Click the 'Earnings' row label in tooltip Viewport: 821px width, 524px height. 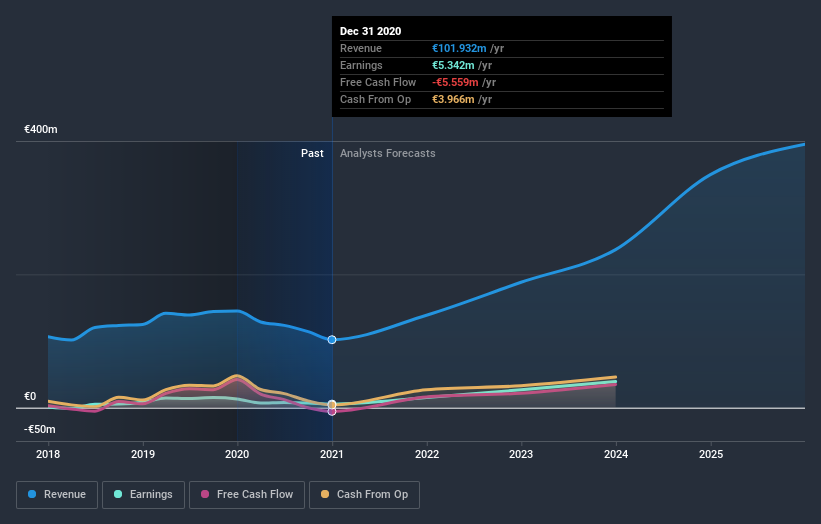tap(361, 65)
